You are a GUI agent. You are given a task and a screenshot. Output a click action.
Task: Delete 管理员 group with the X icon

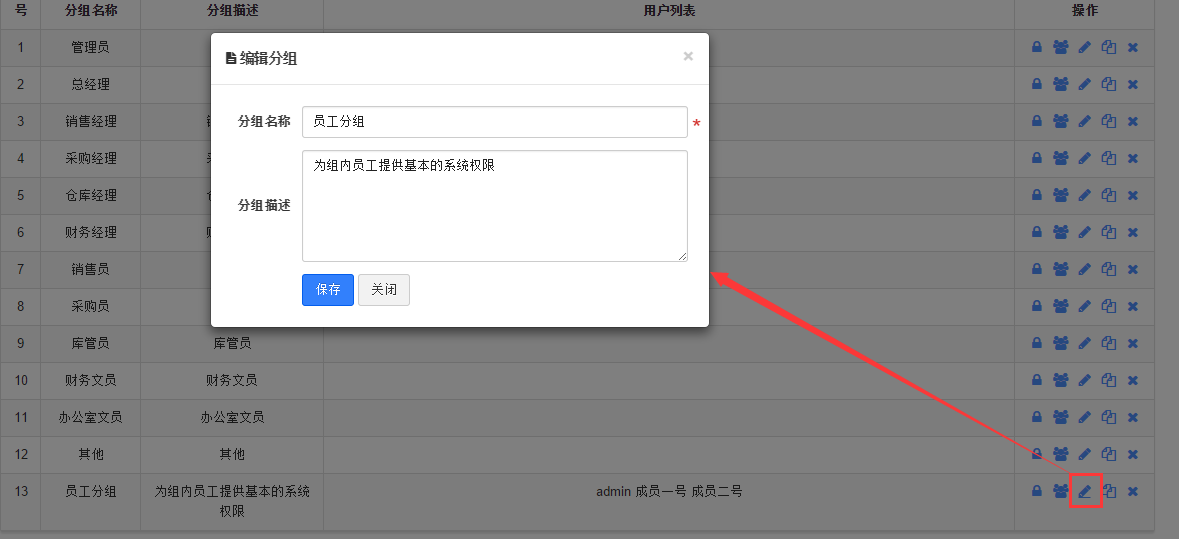pos(1132,47)
